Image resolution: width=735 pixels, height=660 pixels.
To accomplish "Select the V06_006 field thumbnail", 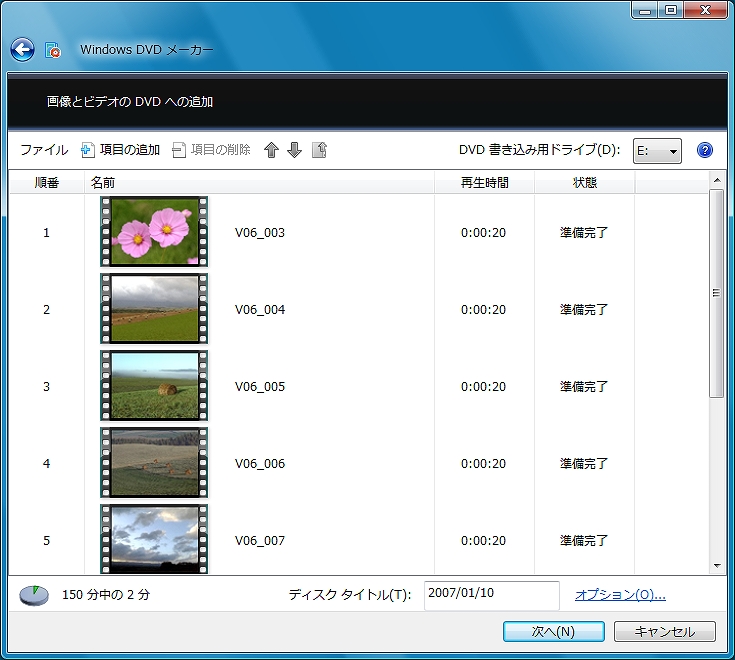I will (154, 463).
